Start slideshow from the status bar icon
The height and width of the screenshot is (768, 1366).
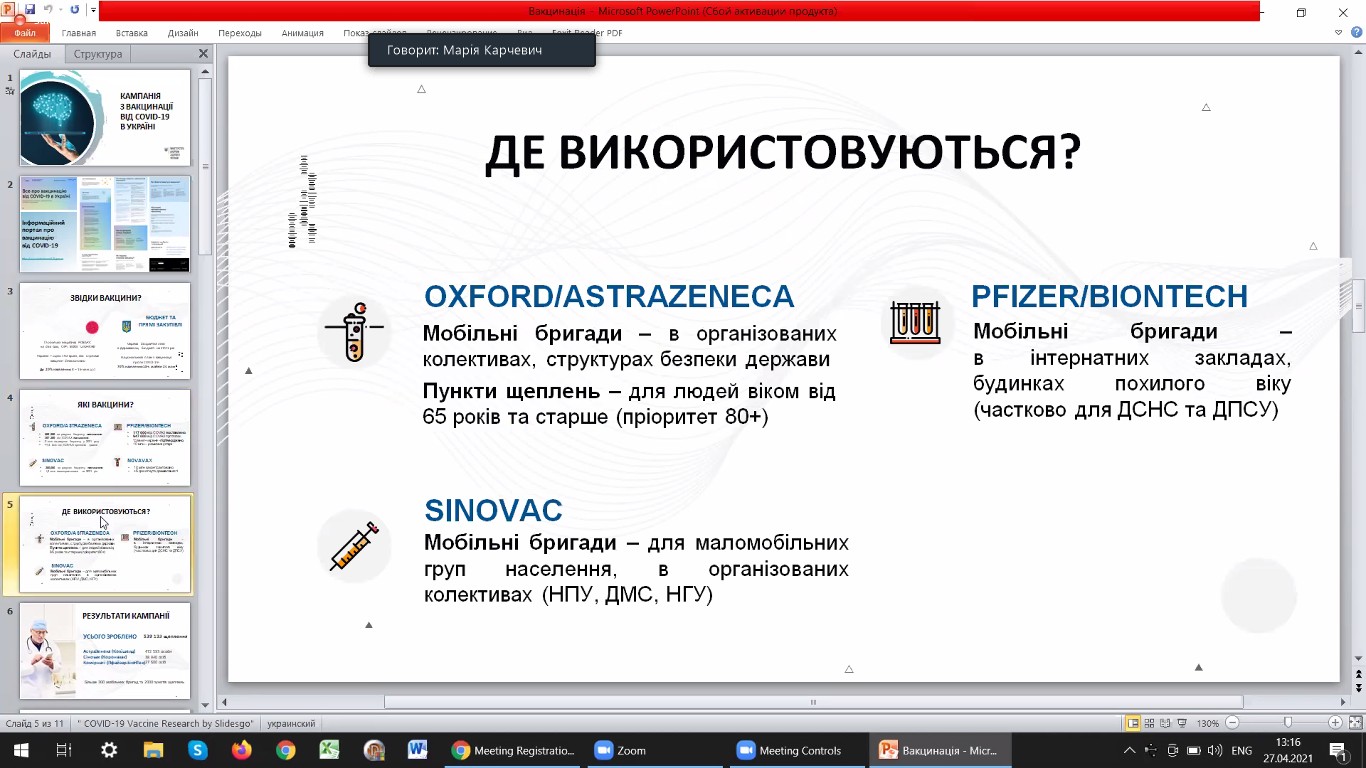[1183, 723]
